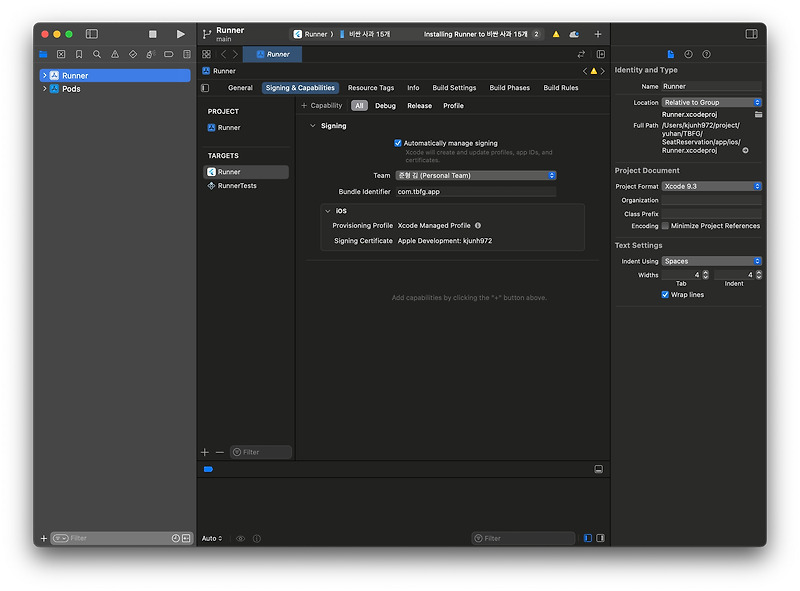Open the Location Relative to Group dropdown

(x=712, y=103)
